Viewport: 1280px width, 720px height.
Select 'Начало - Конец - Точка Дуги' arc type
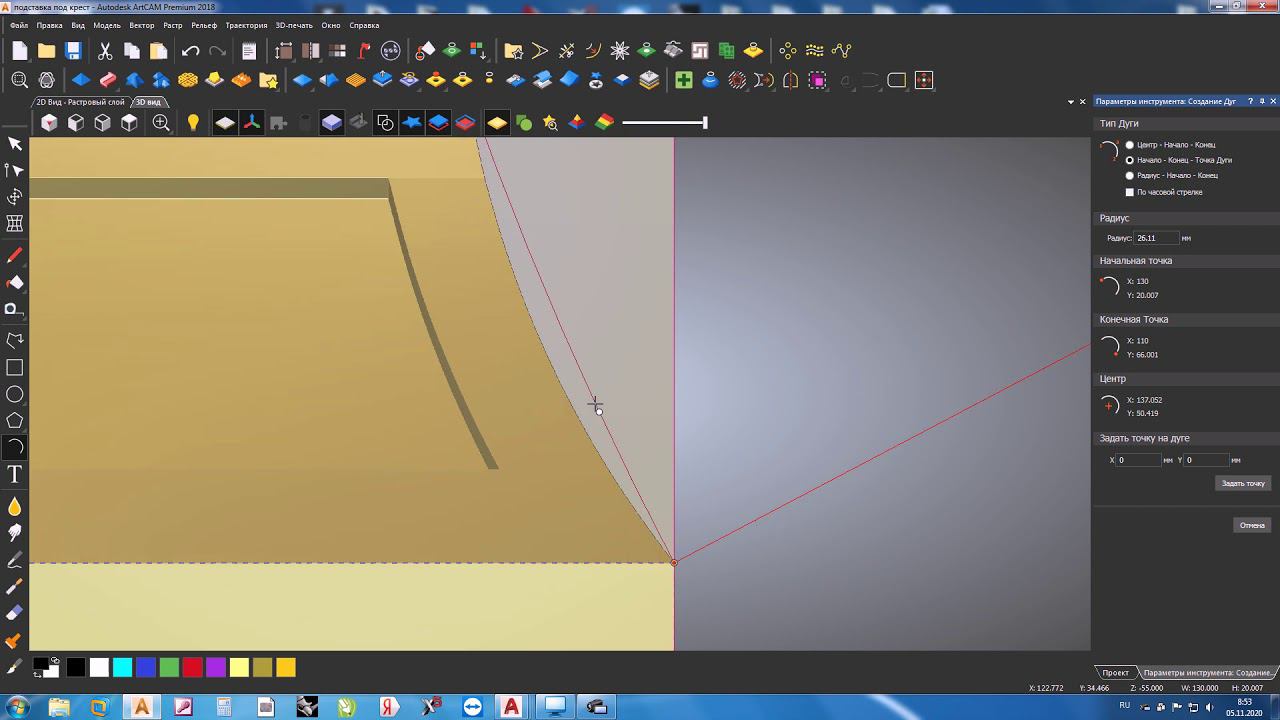pos(1130,160)
